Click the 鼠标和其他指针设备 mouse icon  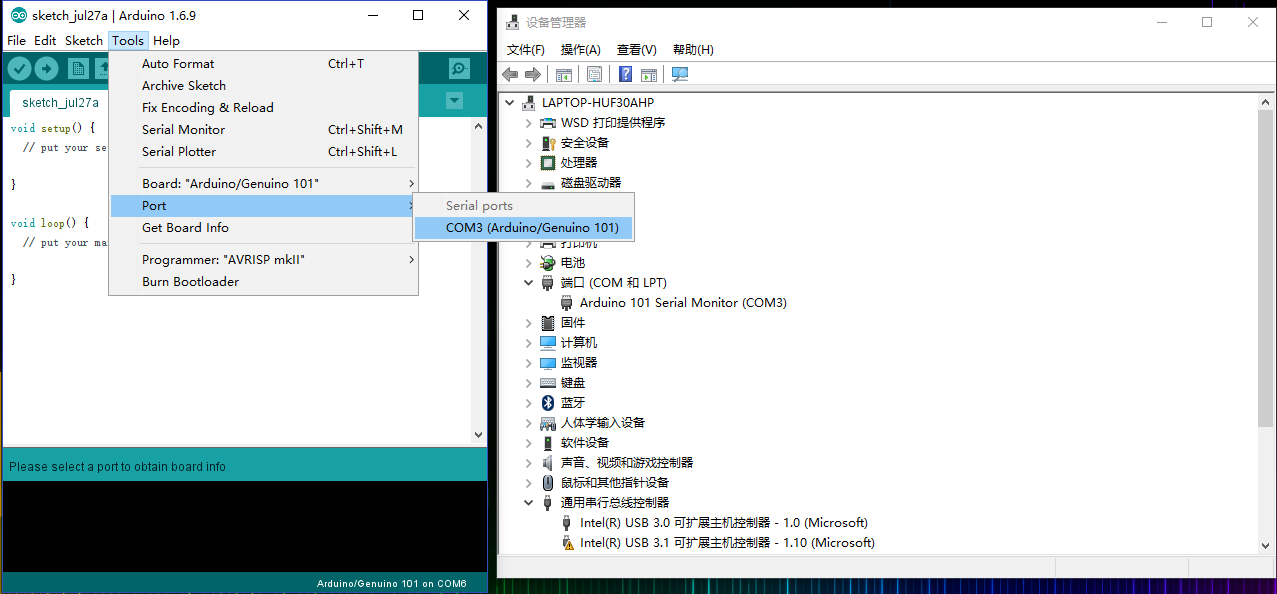click(548, 482)
